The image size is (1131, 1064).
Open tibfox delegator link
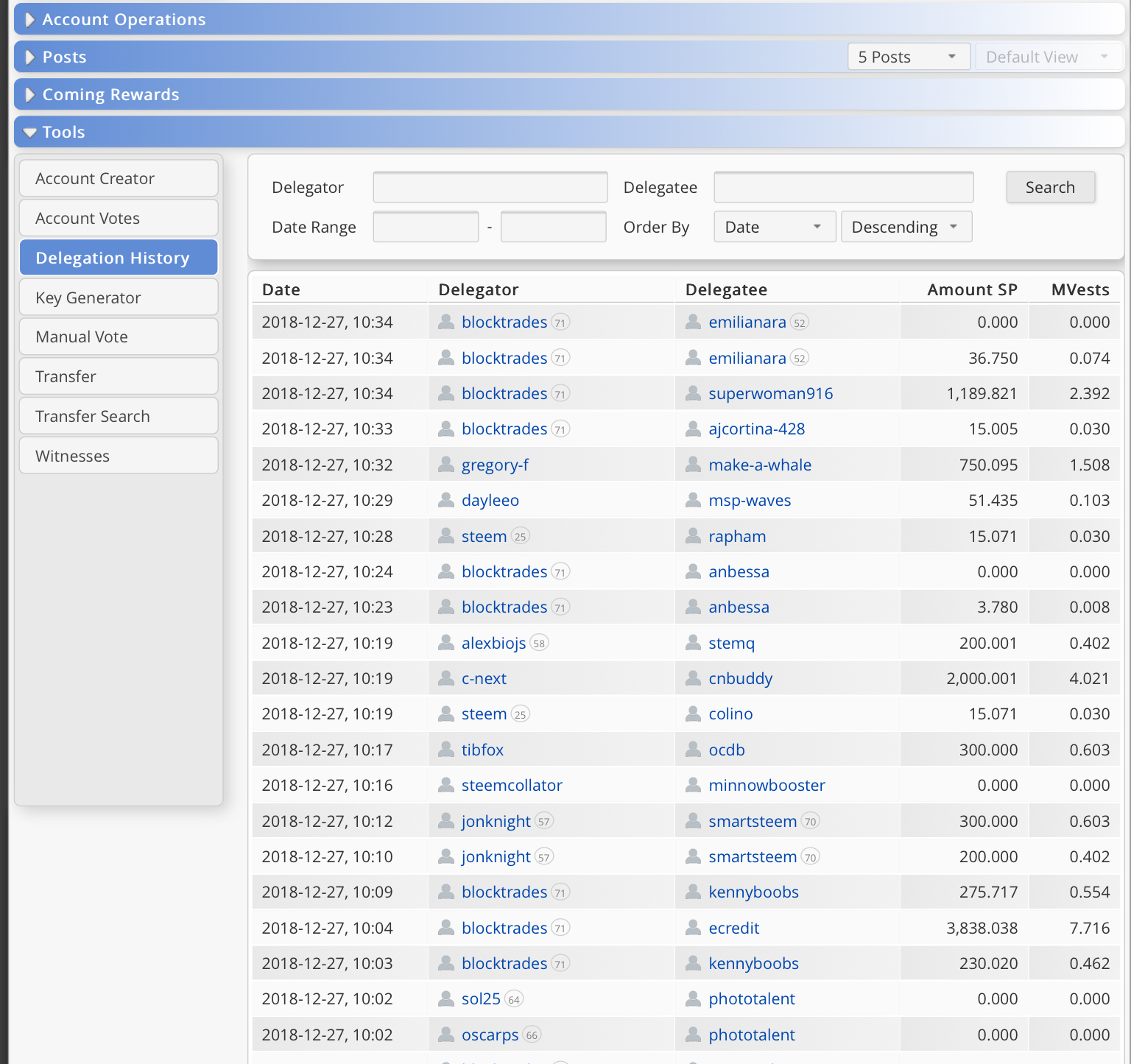pyautogui.click(x=482, y=750)
